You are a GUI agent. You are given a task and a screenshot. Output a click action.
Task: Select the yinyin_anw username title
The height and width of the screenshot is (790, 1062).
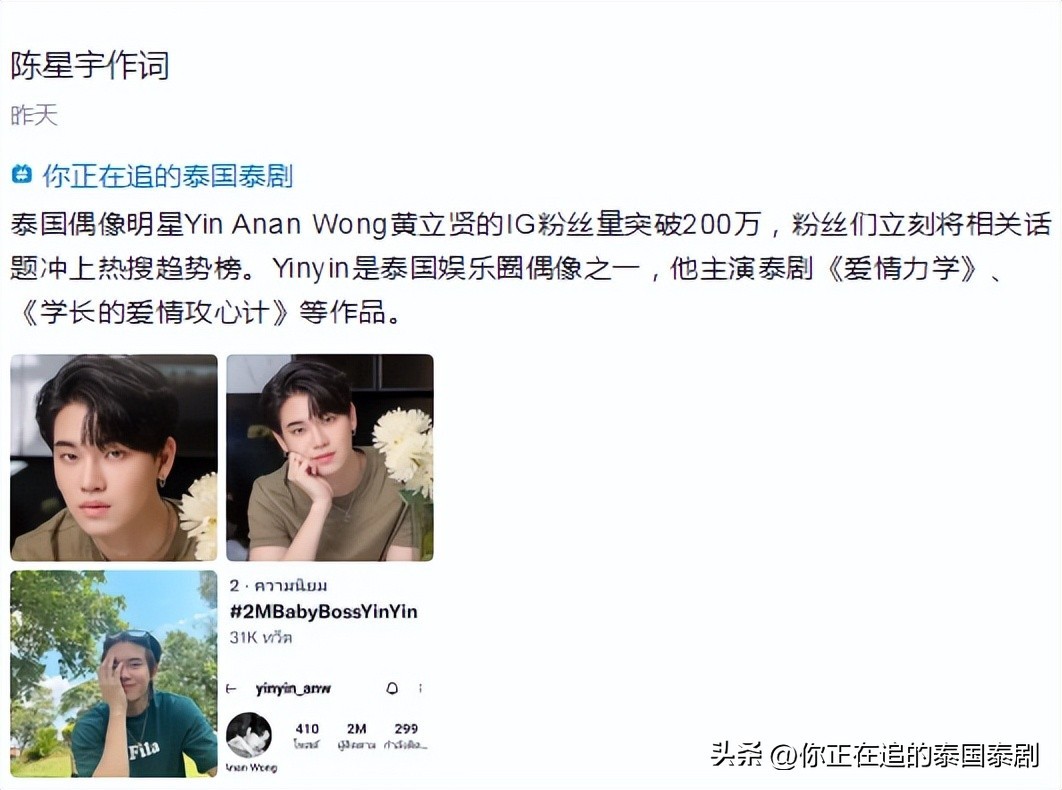point(293,689)
